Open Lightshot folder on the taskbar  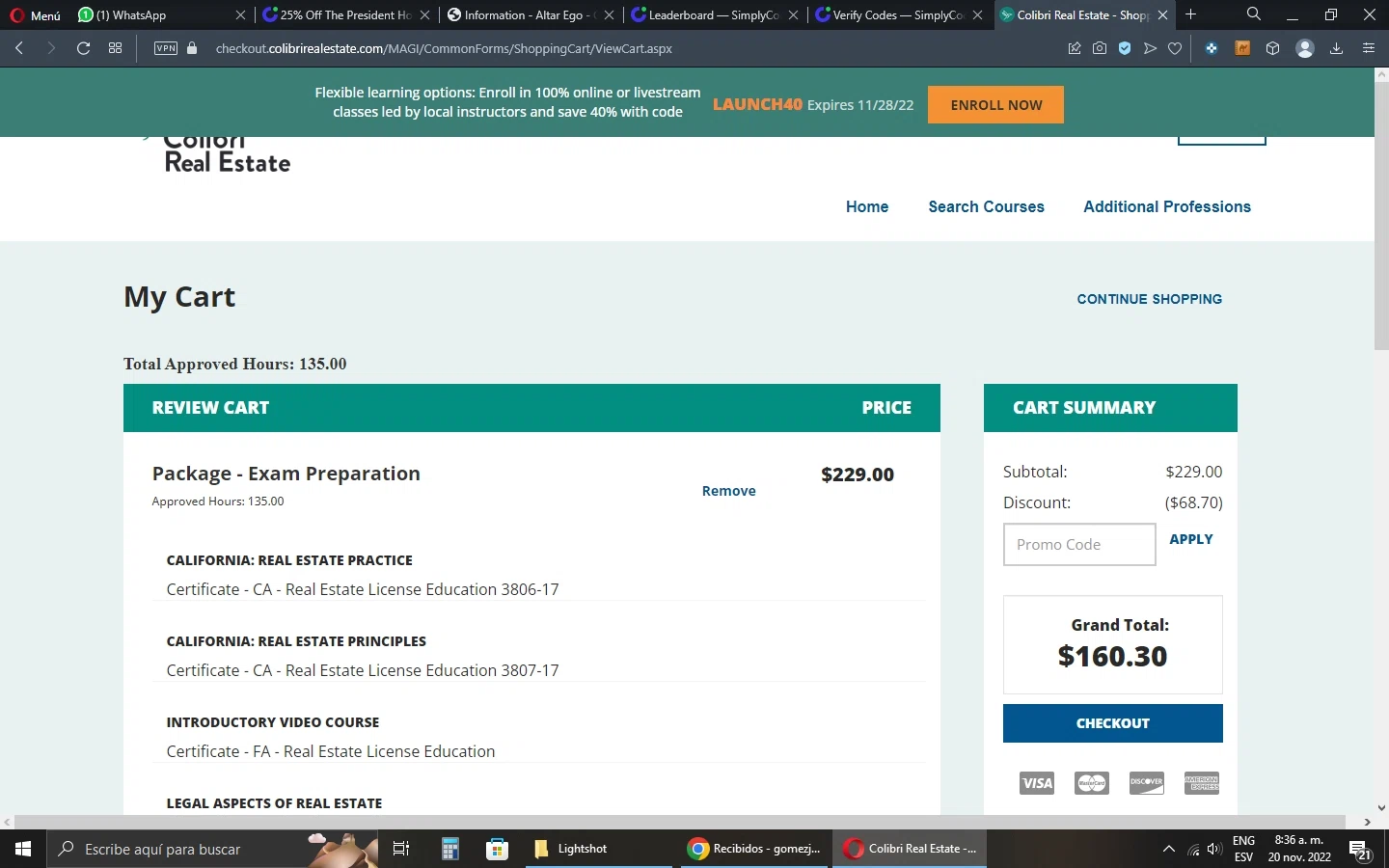coord(598,849)
